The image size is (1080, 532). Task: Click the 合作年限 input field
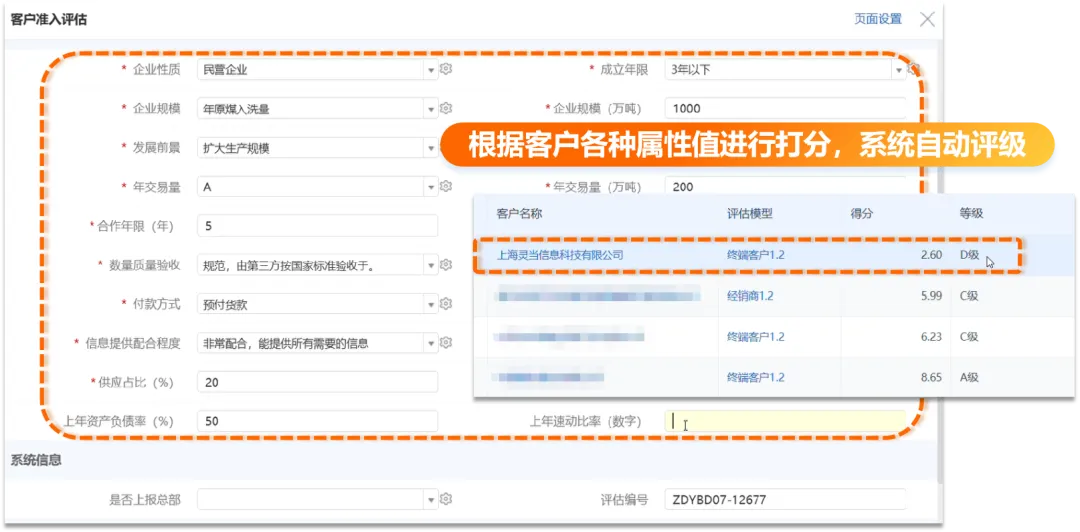point(317,226)
